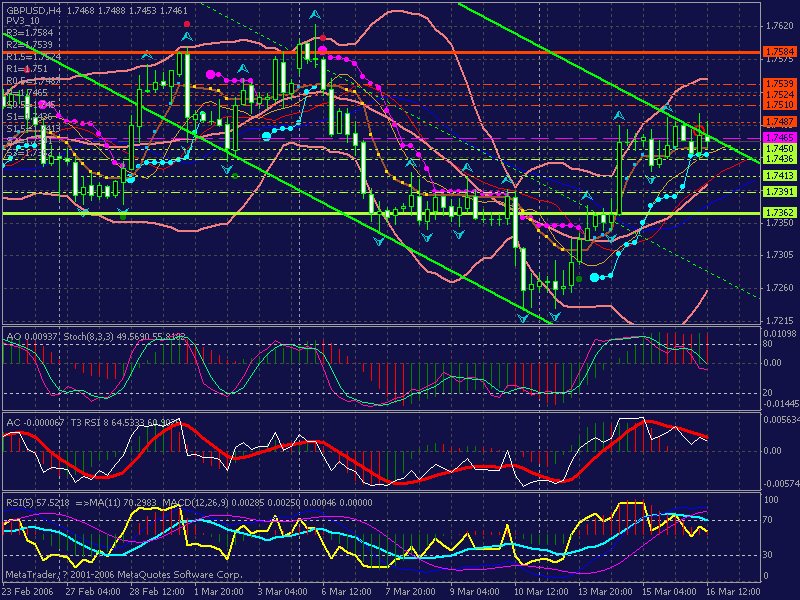800x600 pixels.
Task: Select the magenta 1.7465 pivot price tag
Action: pyautogui.click(x=779, y=137)
